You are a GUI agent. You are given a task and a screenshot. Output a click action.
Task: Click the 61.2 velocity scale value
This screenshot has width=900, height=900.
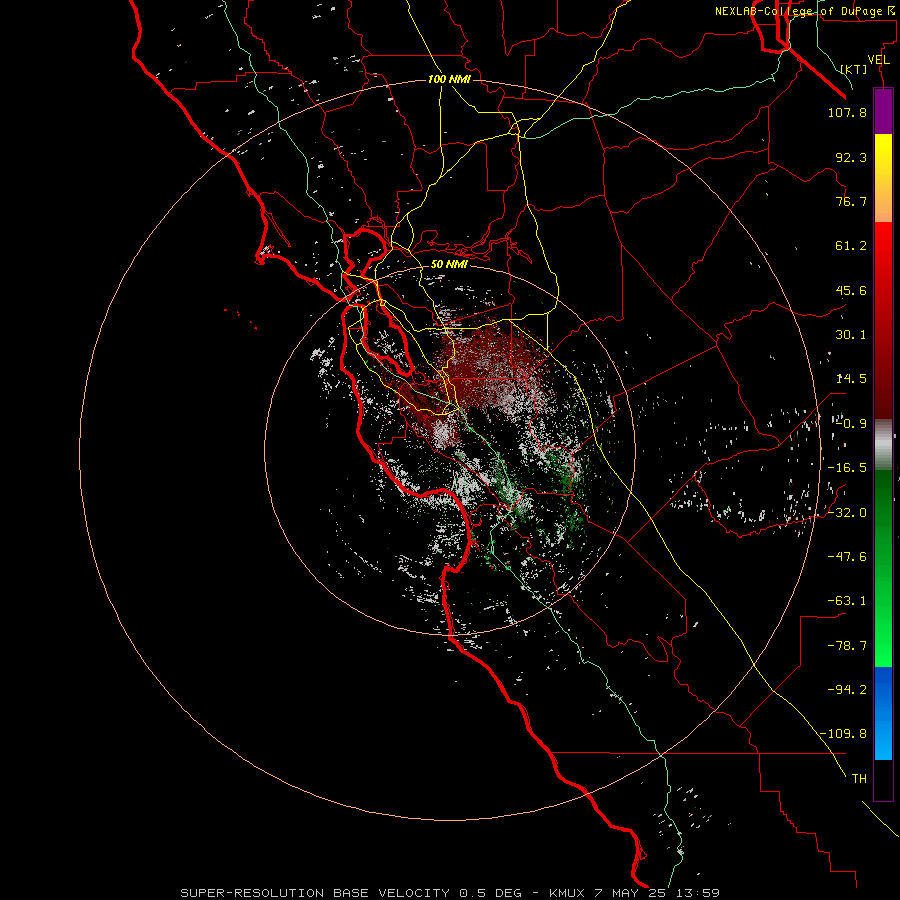pyautogui.click(x=851, y=246)
